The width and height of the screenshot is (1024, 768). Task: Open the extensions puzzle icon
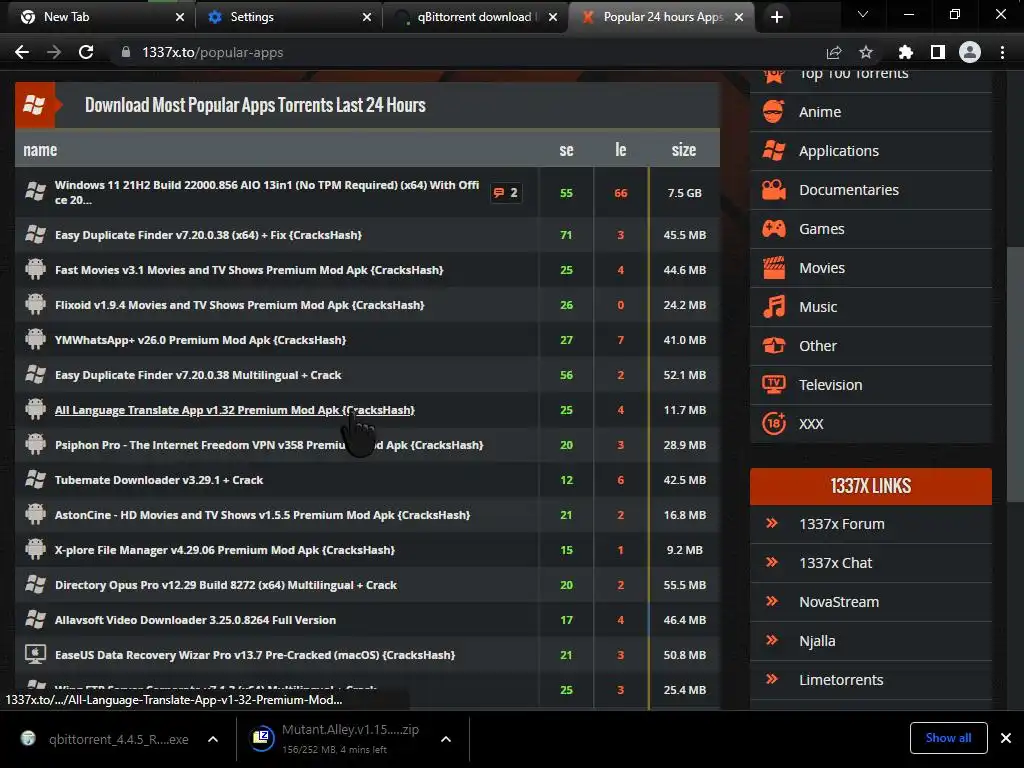[x=905, y=52]
